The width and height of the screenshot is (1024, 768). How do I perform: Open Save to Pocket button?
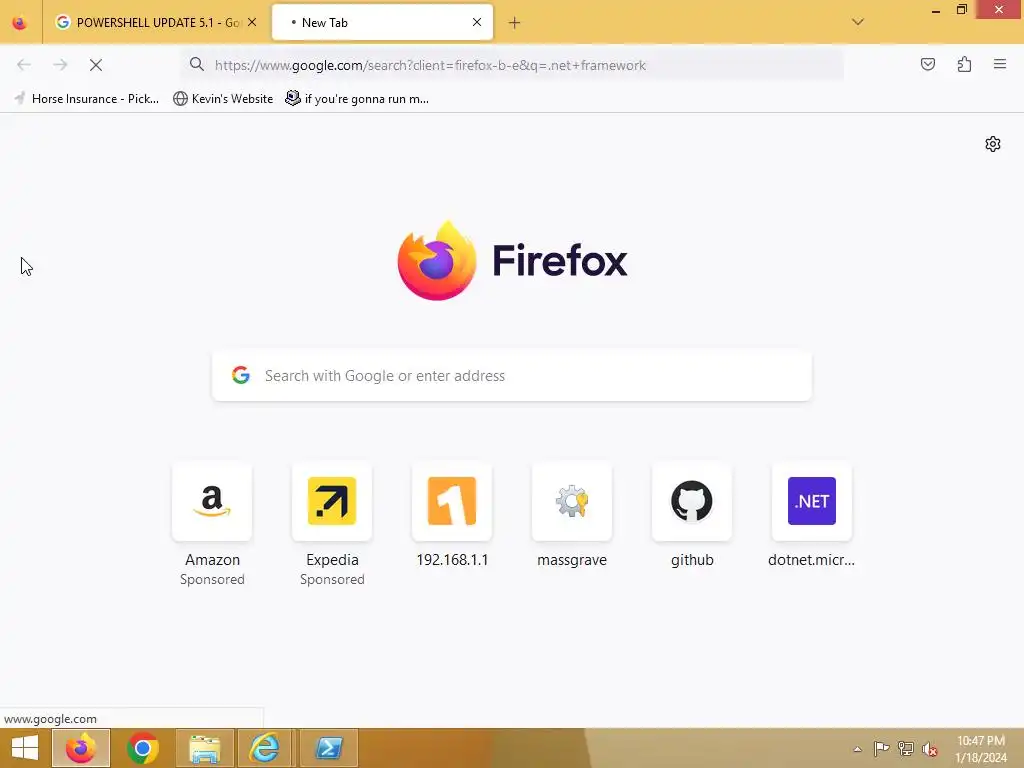(927, 64)
